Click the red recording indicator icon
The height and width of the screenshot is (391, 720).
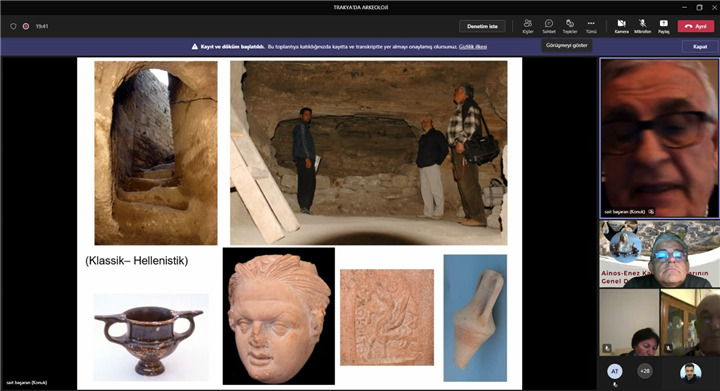[x=26, y=26]
